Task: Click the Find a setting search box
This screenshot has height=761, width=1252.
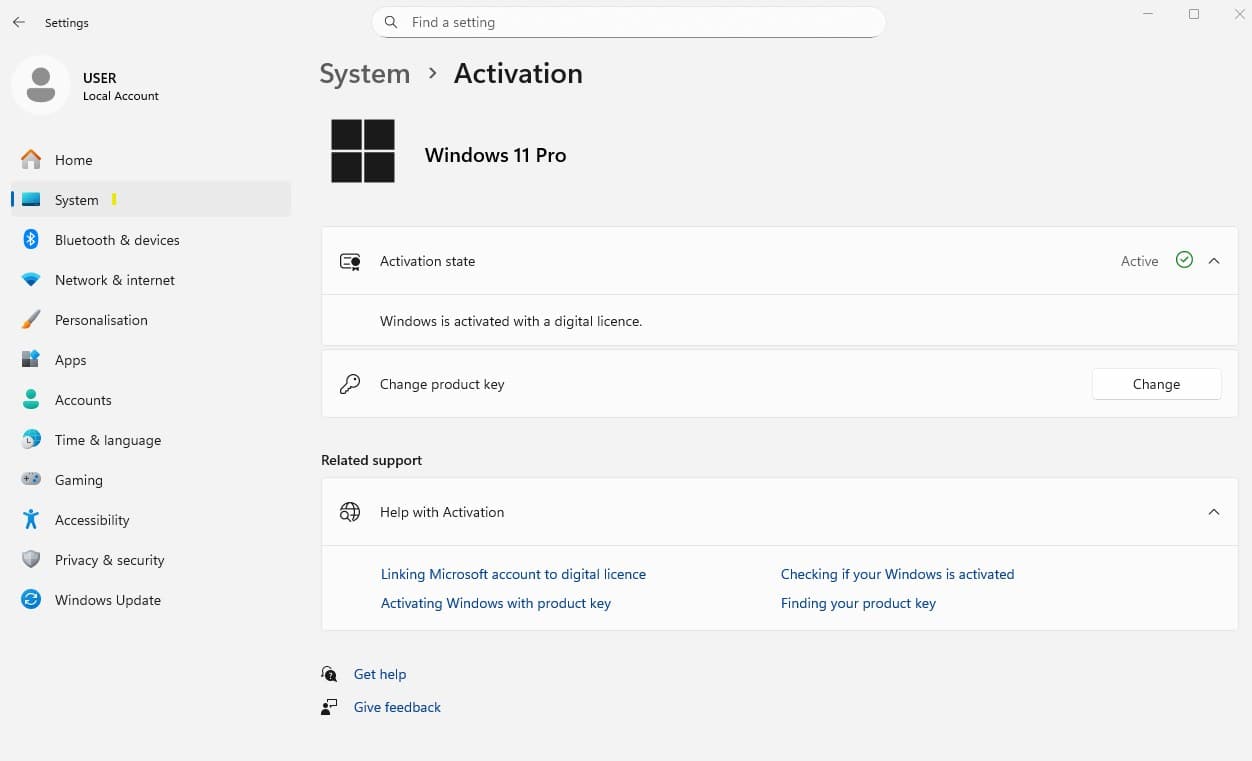Action: coord(628,22)
